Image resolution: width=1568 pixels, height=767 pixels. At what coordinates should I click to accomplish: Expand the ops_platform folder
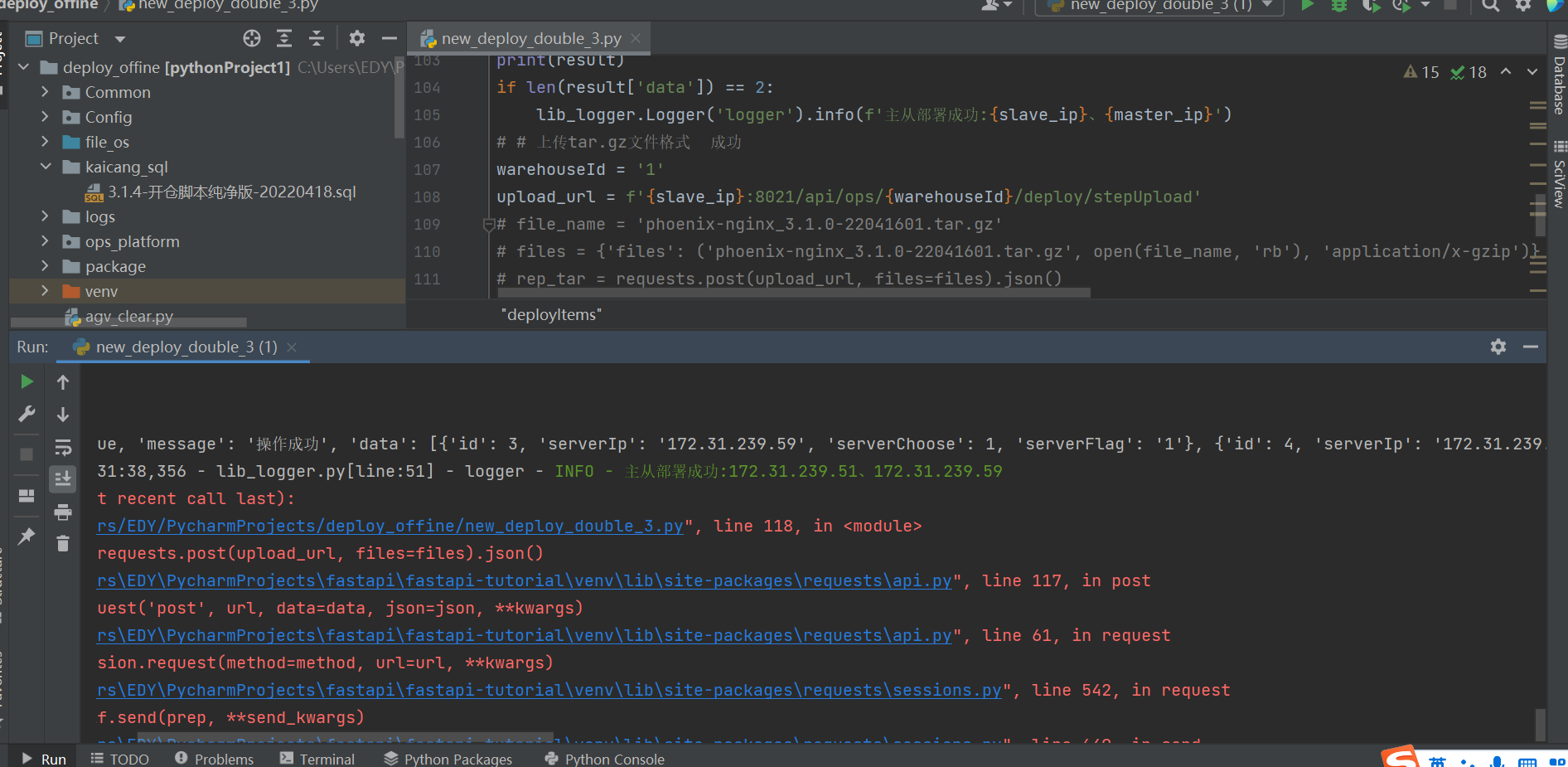46,241
